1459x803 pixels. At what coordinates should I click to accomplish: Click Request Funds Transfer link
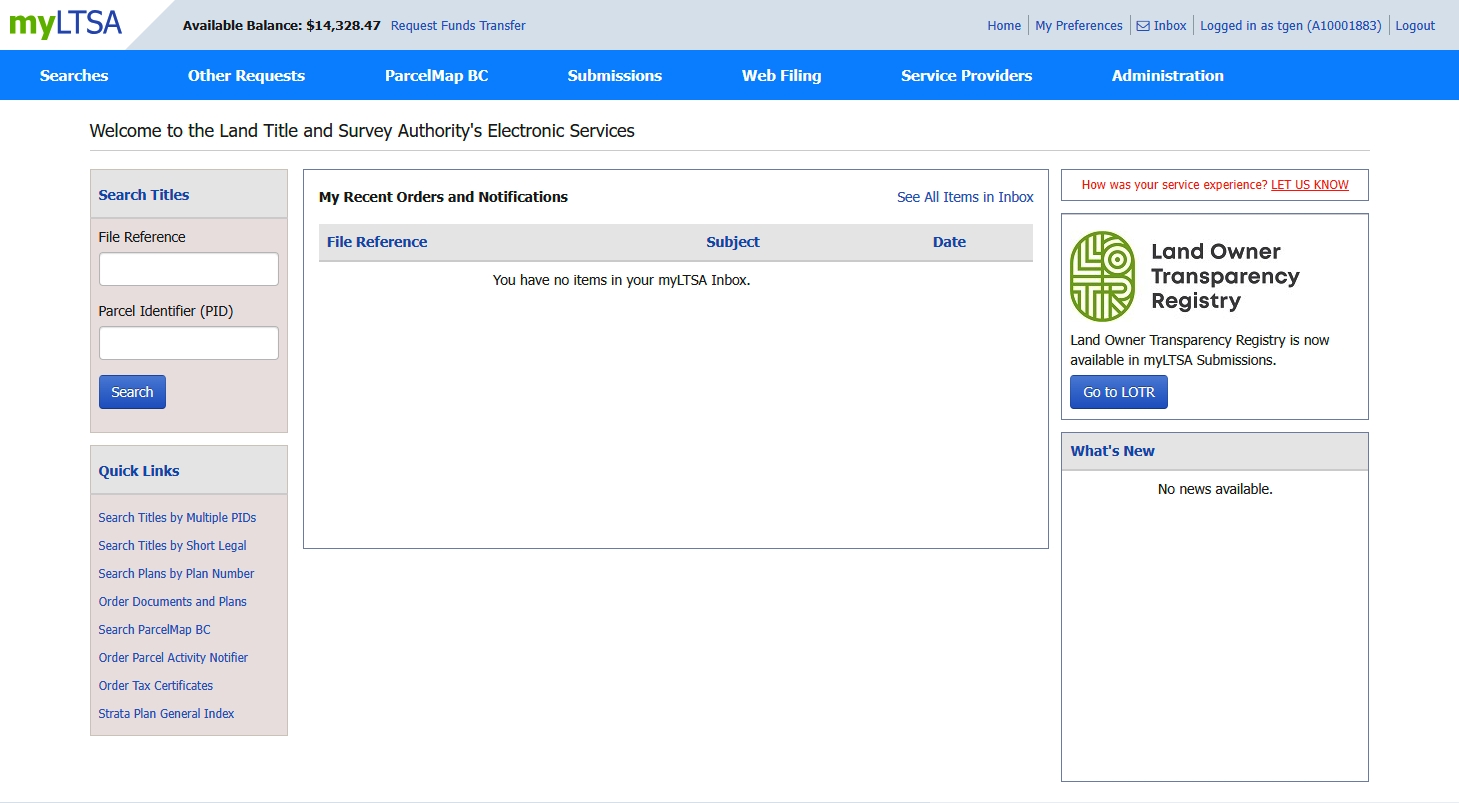click(x=458, y=26)
